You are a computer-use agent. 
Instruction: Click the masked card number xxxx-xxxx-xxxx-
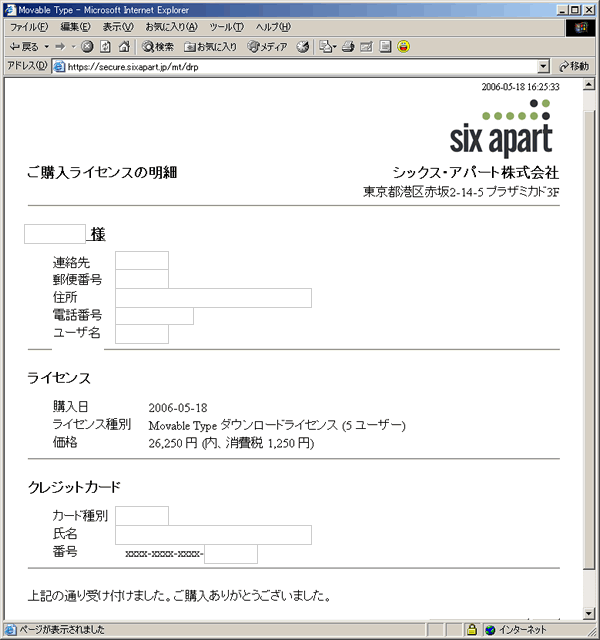pos(164,554)
